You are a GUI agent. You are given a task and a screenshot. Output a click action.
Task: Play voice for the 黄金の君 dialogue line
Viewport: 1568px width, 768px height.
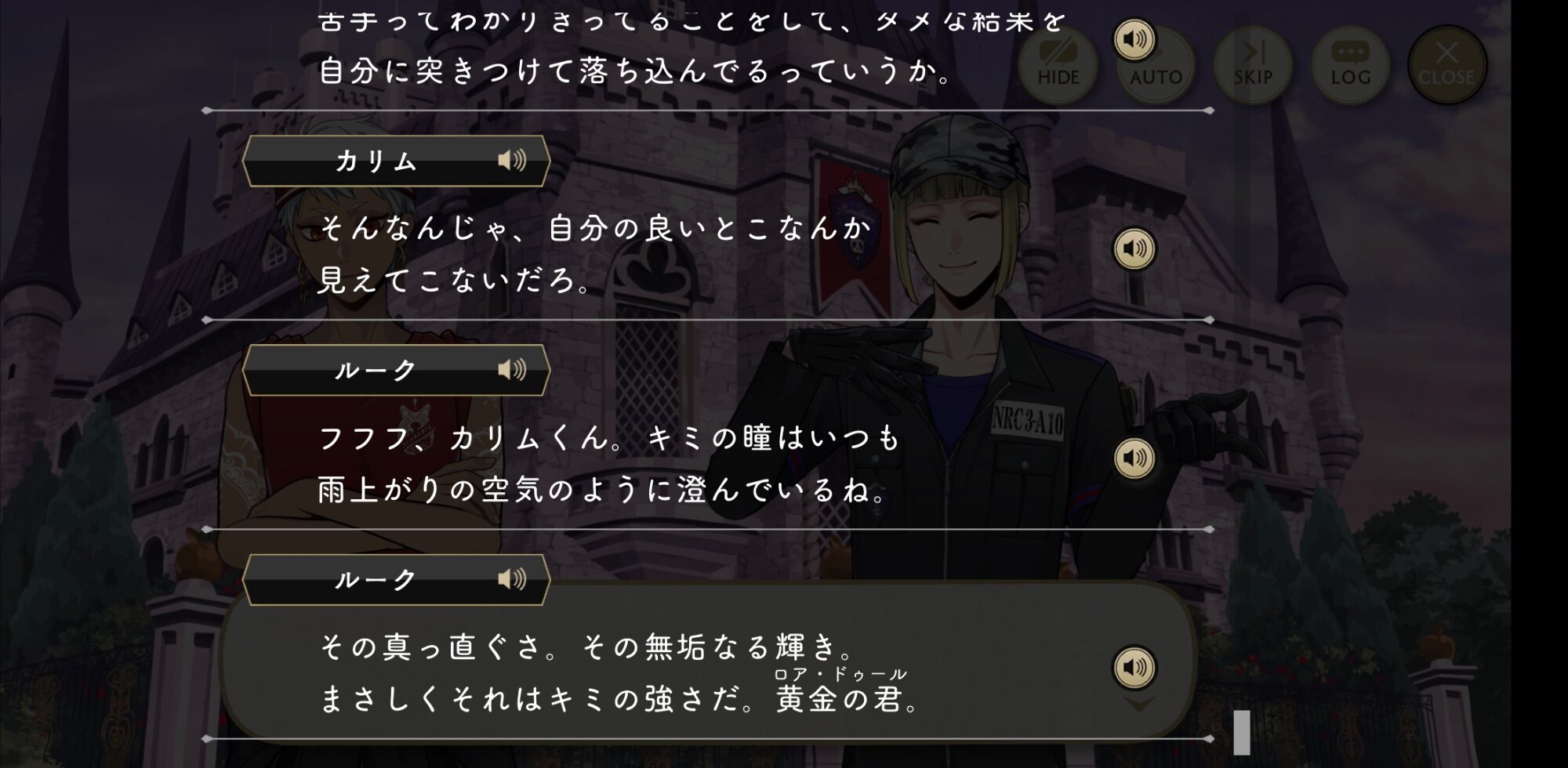pyautogui.click(x=1134, y=668)
